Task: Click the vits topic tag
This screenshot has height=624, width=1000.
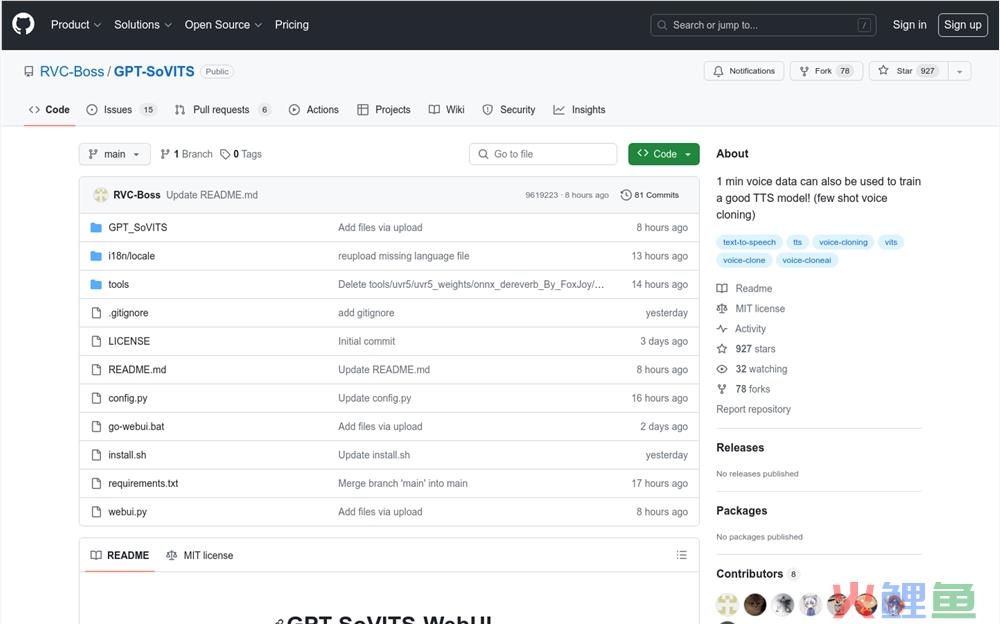Action: click(891, 242)
